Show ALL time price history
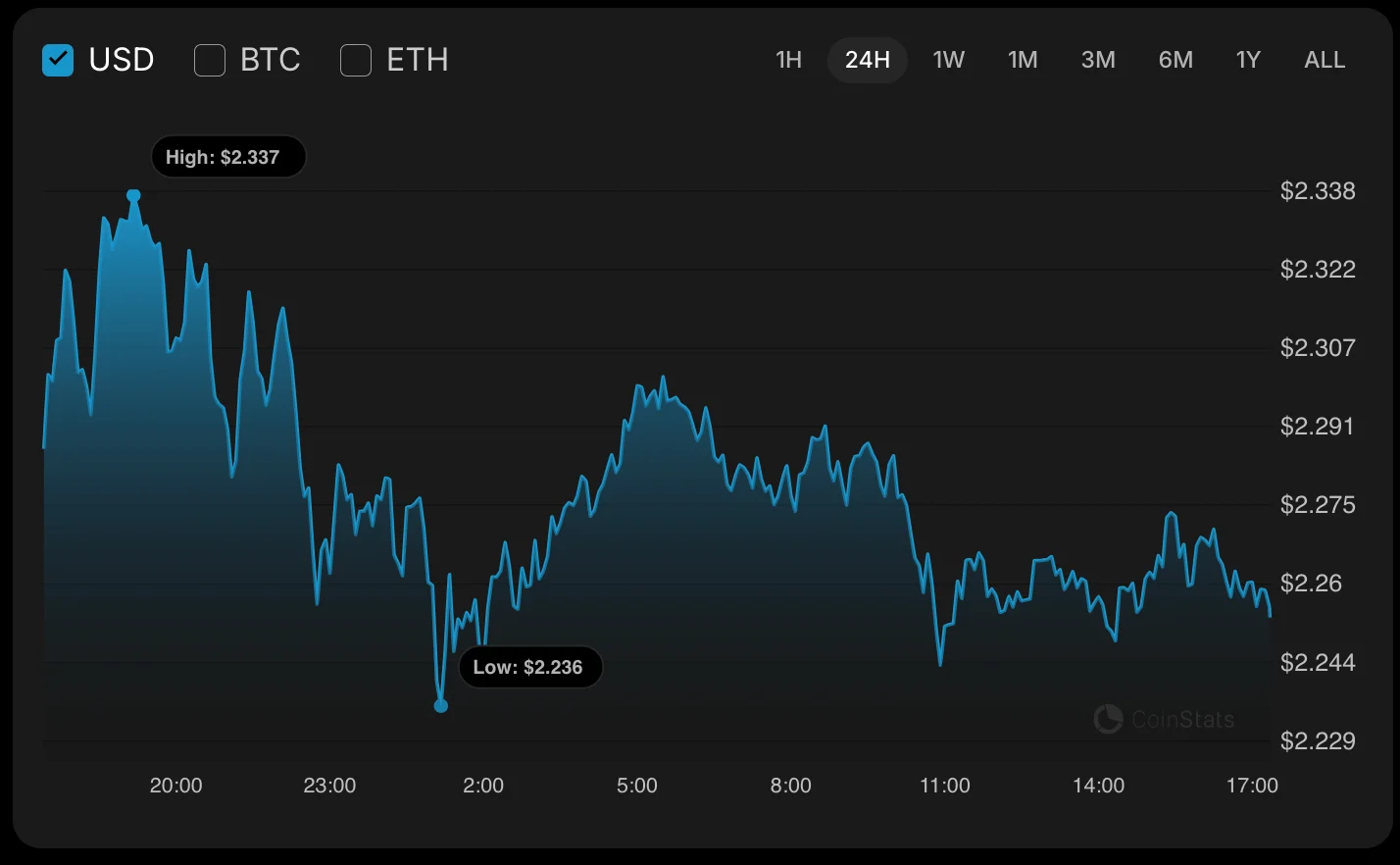The image size is (1400, 865). [x=1325, y=60]
